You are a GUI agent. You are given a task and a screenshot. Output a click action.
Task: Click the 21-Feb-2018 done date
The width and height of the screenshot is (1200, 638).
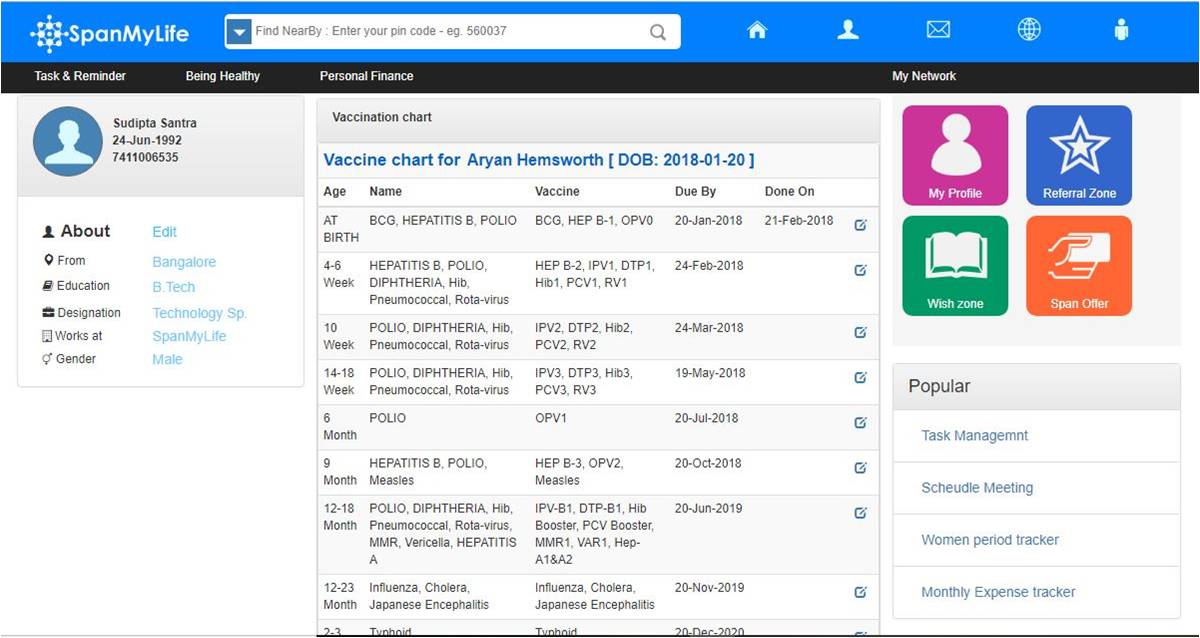[799, 220]
